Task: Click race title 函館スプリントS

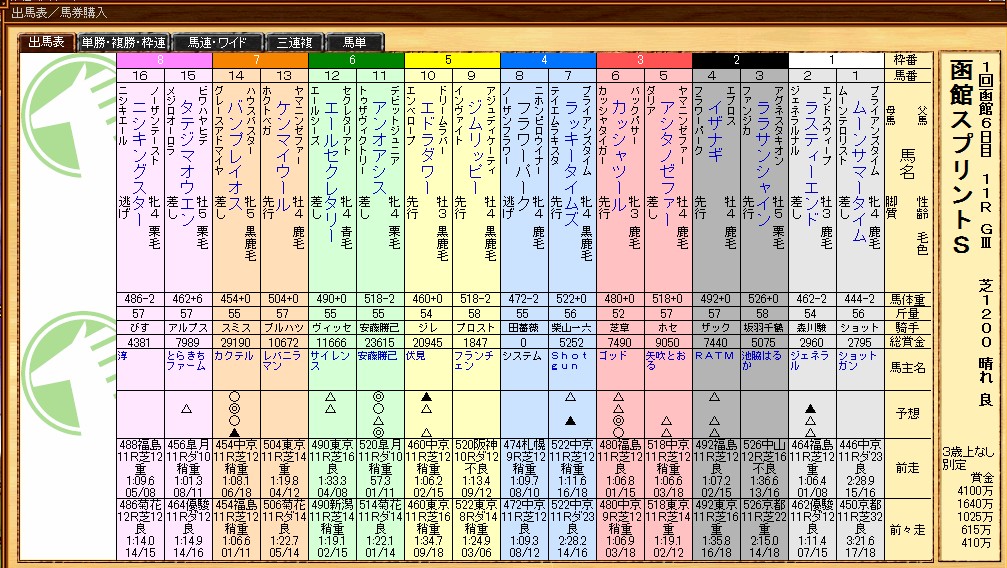Action: pos(961,157)
